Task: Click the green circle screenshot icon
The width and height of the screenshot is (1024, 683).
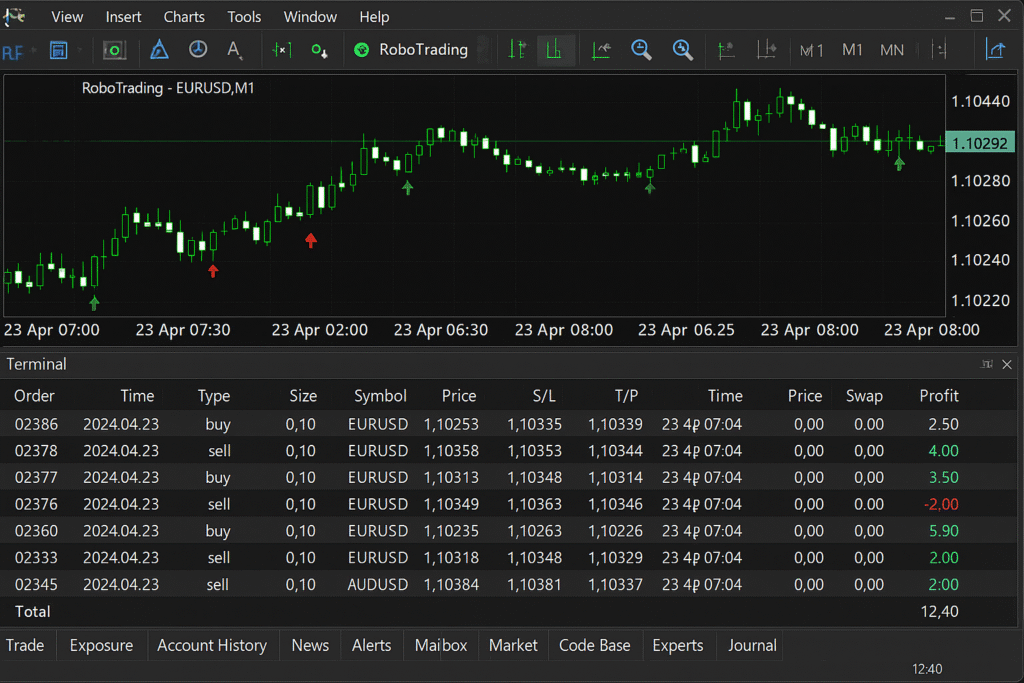Action: click(x=115, y=50)
